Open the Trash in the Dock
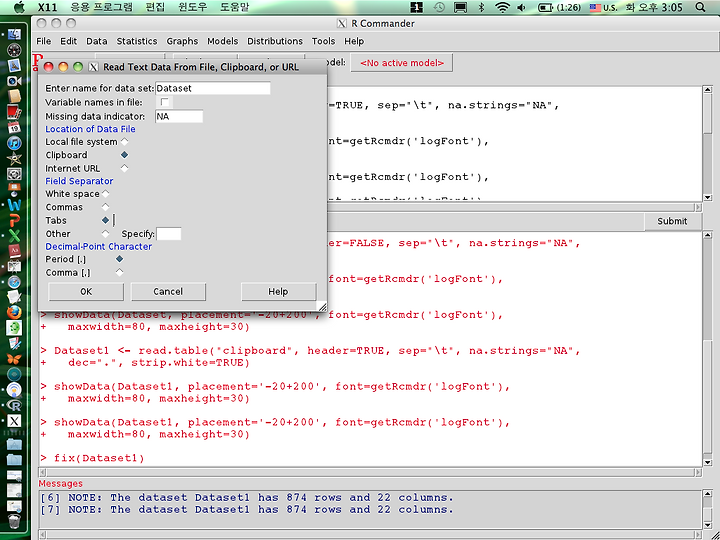Screen dimensions: 720x540 click(x=14, y=522)
